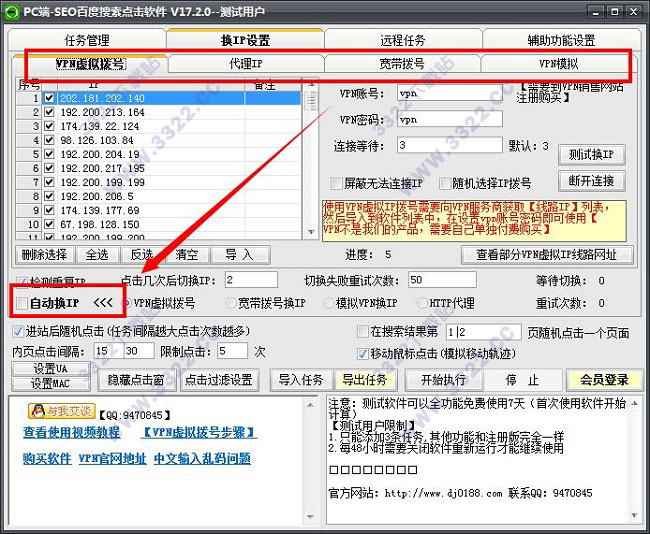This screenshot has width=650, height=534.
Task: Click the search result page number field
Action: pos(483,332)
